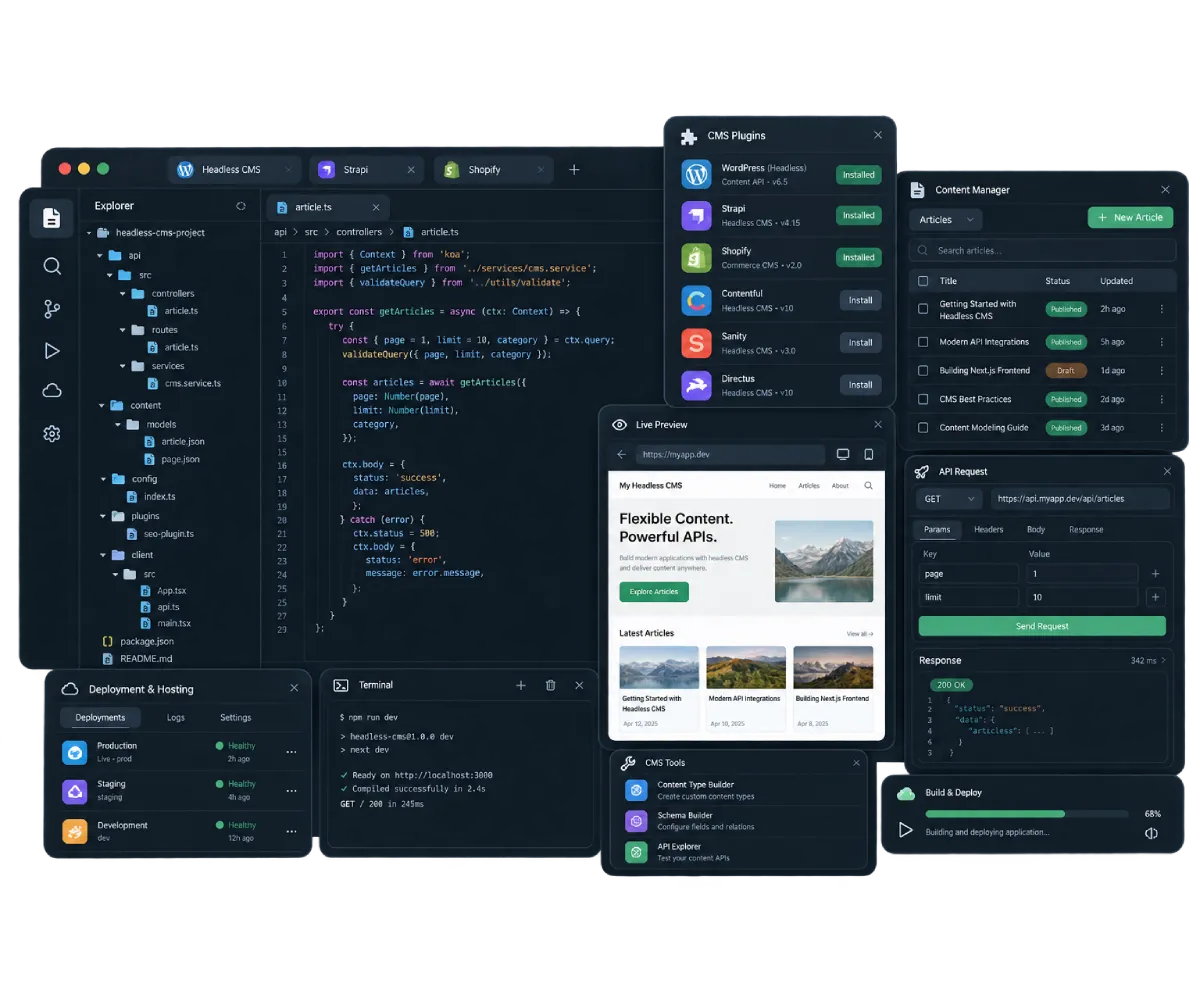Switch to the Logs tab in Deployment & Hosting

(176, 717)
